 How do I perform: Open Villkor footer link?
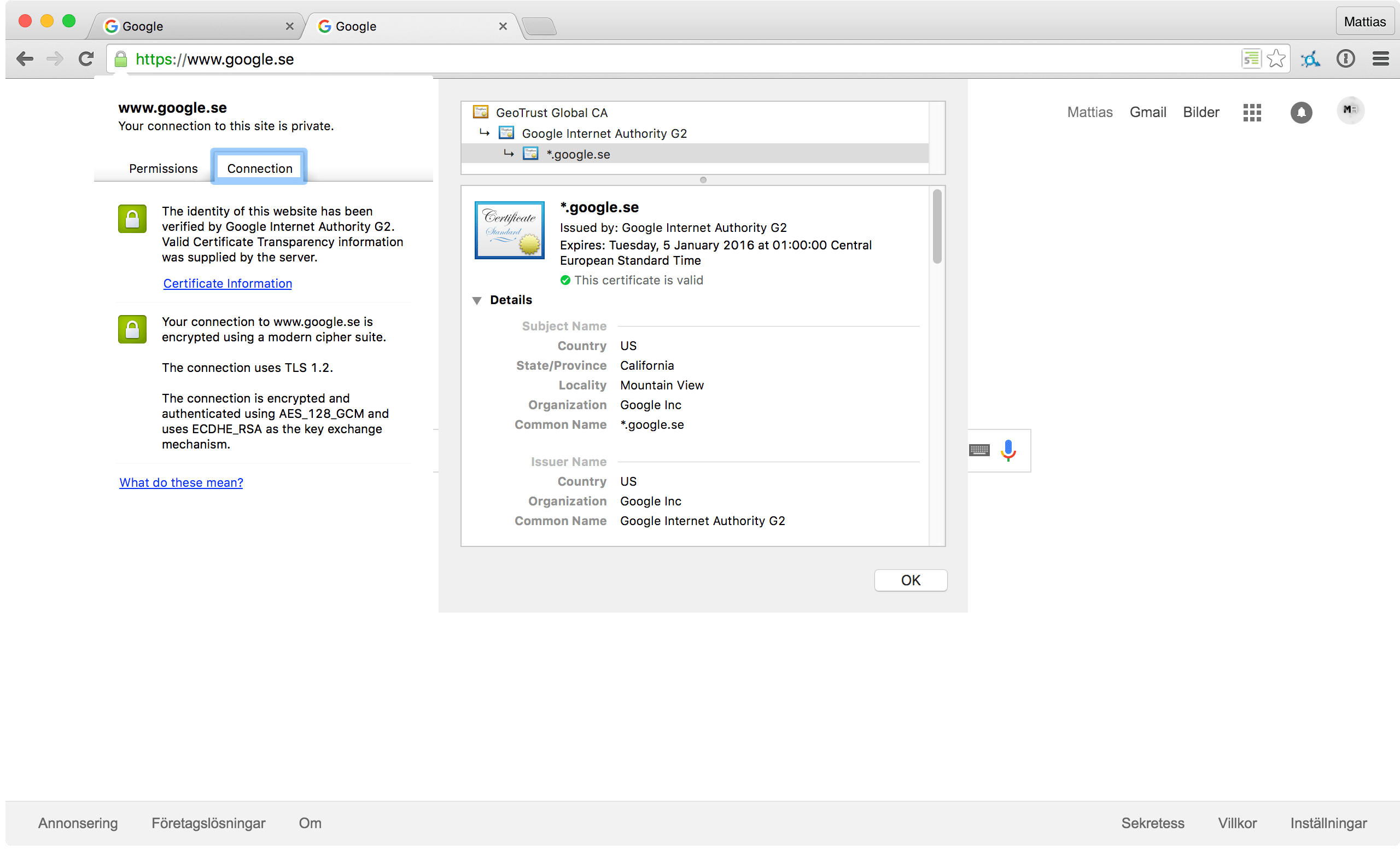tap(1237, 823)
